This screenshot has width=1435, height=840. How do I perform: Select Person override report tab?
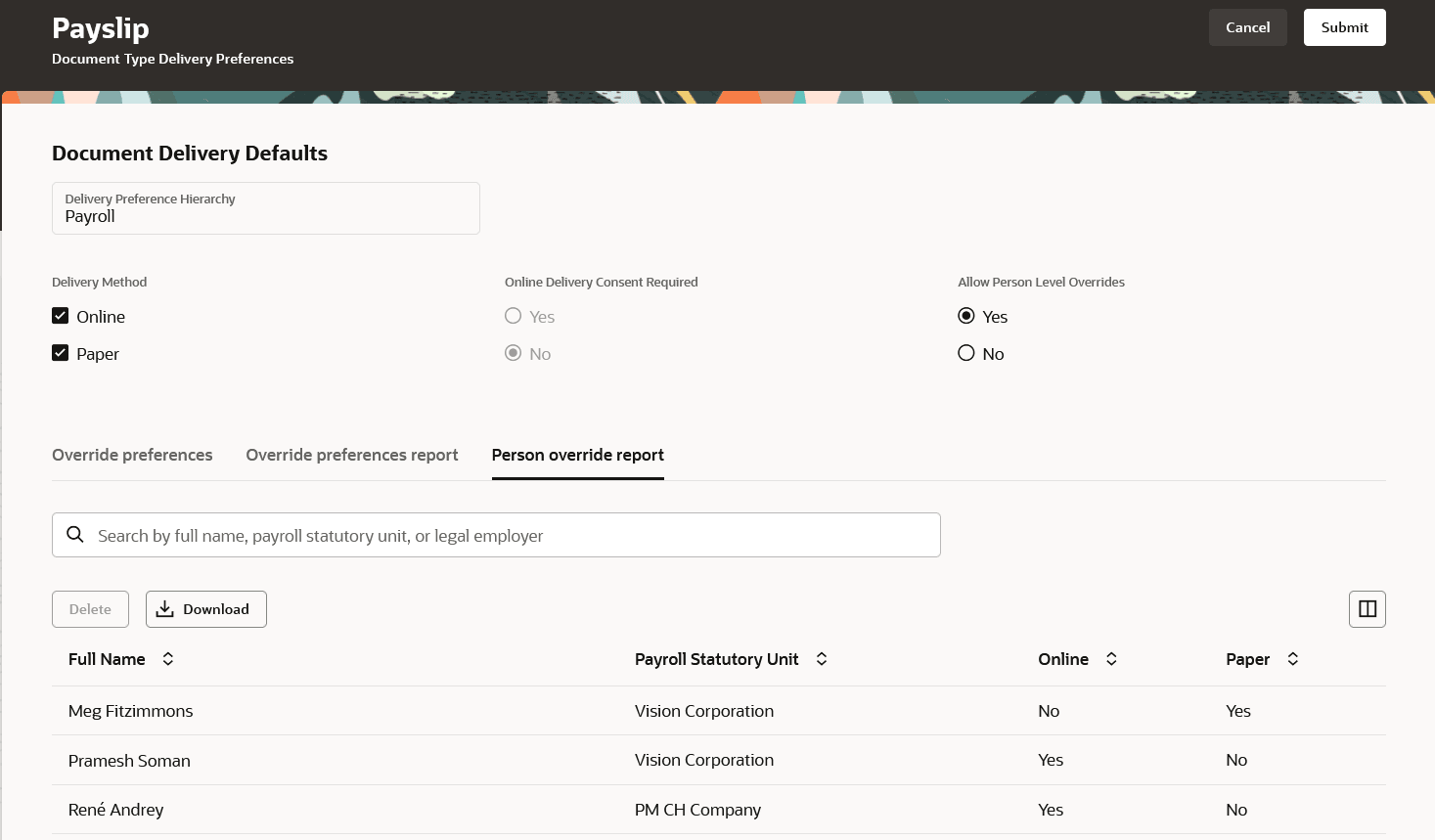tap(577, 455)
